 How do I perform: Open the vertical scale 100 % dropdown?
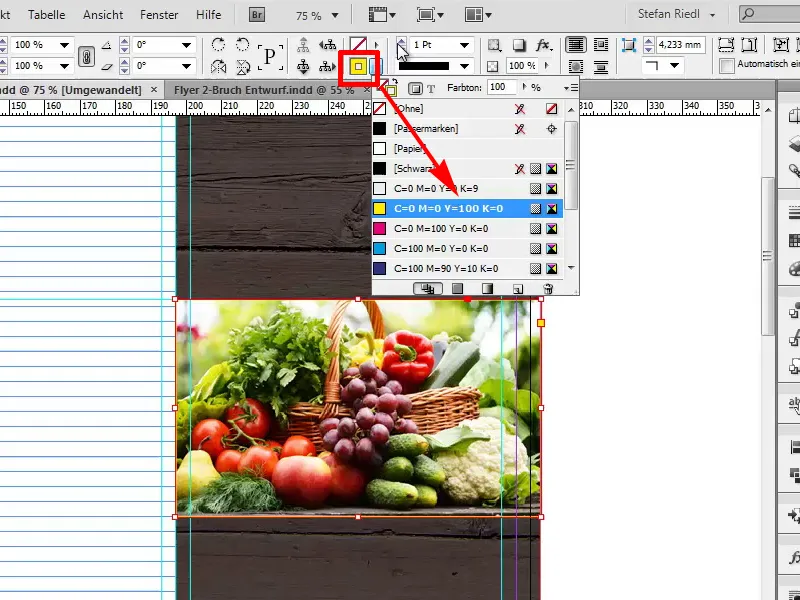pos(64,66)
